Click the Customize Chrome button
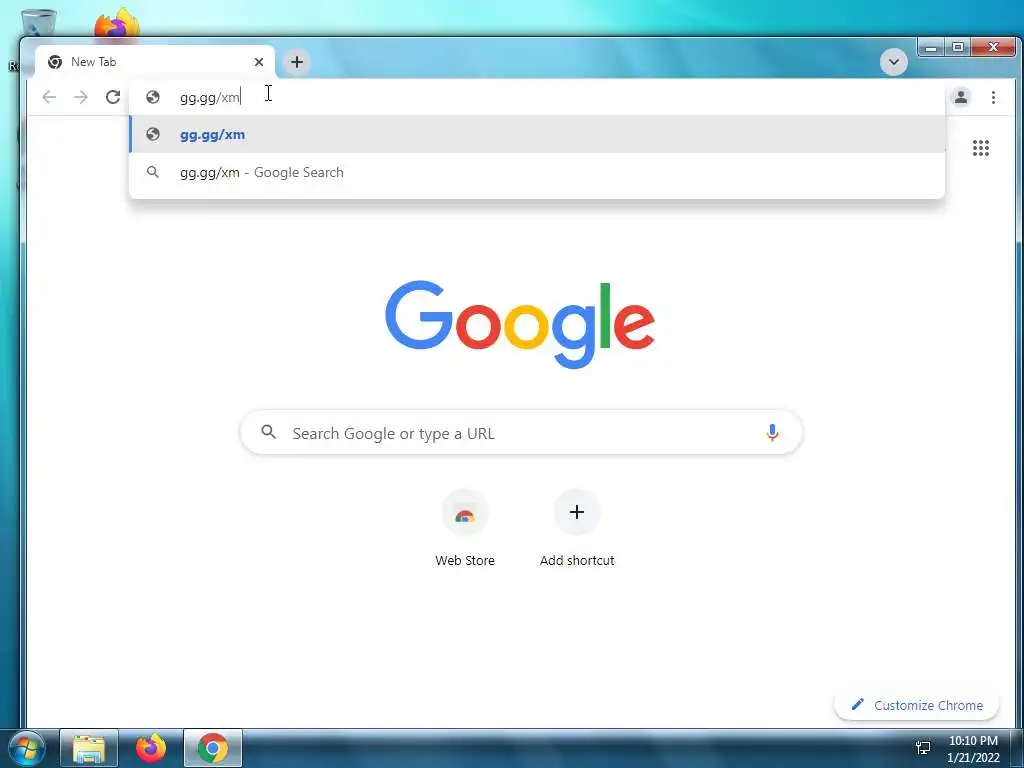1024x768 pixels. (x=916, y=705)
